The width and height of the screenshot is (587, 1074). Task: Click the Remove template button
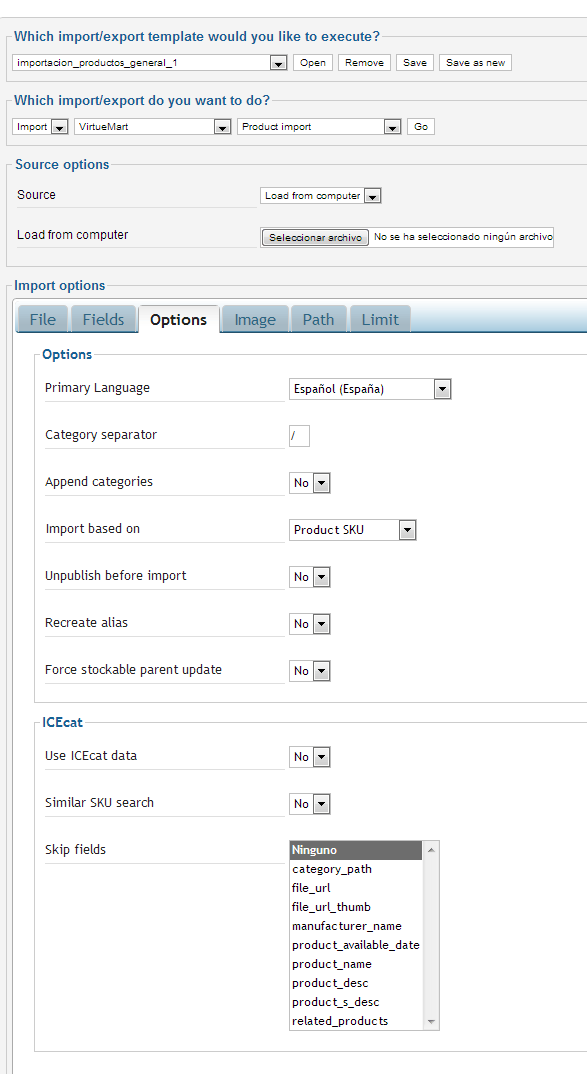tap(364, 62)
